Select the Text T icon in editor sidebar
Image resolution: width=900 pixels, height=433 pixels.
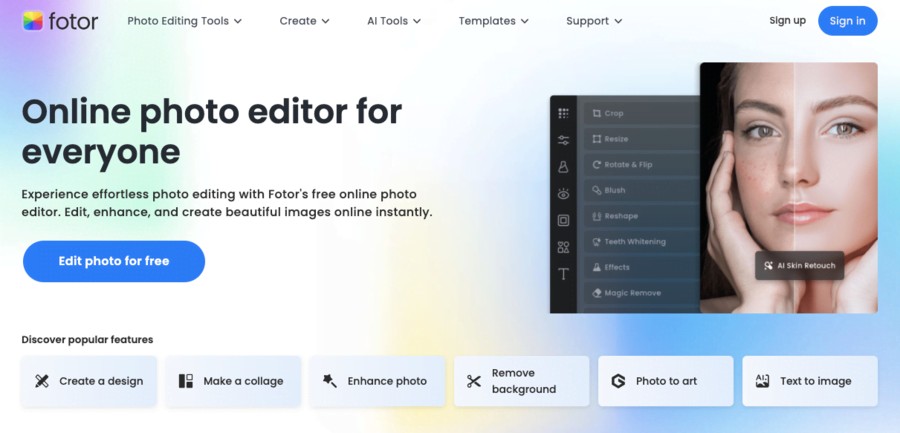563,274
